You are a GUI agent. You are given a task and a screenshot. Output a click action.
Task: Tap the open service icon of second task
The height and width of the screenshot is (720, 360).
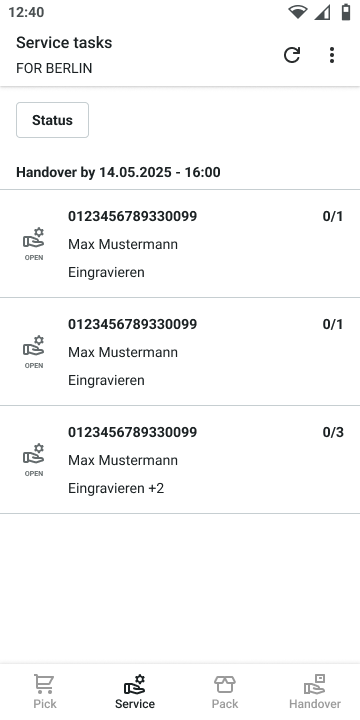coord(34,352)
